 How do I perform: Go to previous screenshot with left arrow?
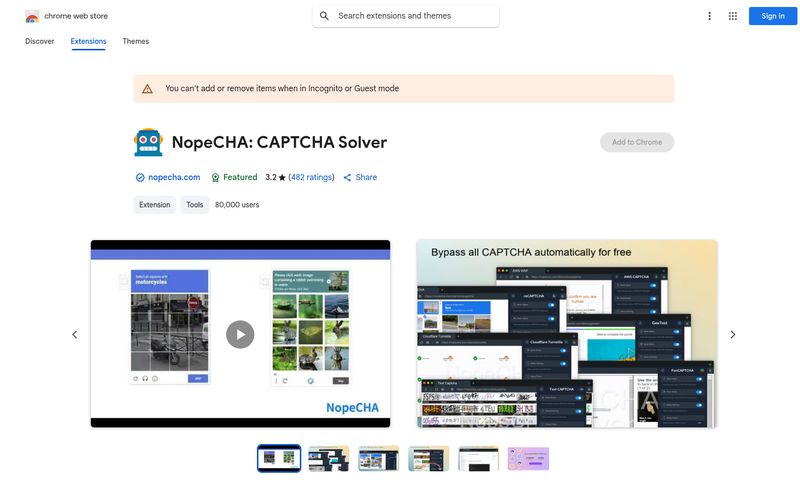coord(74,334)
